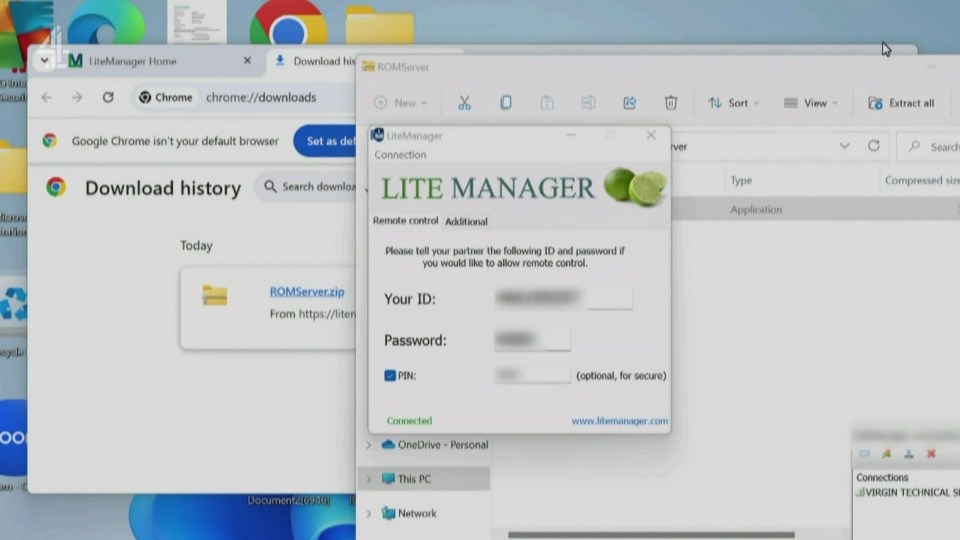
Task: Close the LiteManager Home tab
Action: click(x=247, y=61)
